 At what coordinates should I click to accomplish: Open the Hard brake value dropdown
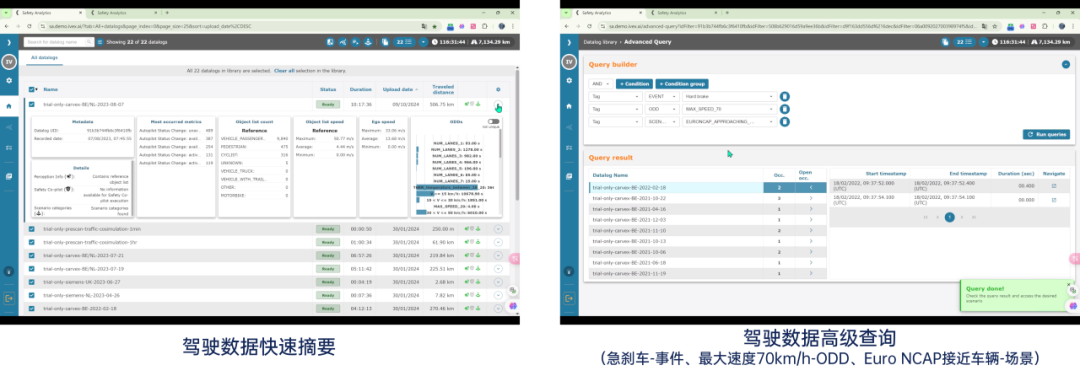(x=729, y=96)
